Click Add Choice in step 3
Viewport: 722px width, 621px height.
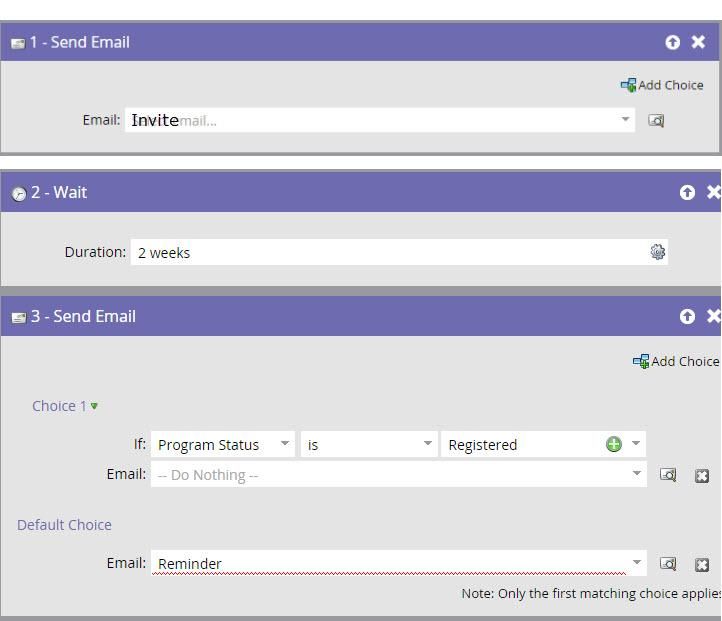676,361
